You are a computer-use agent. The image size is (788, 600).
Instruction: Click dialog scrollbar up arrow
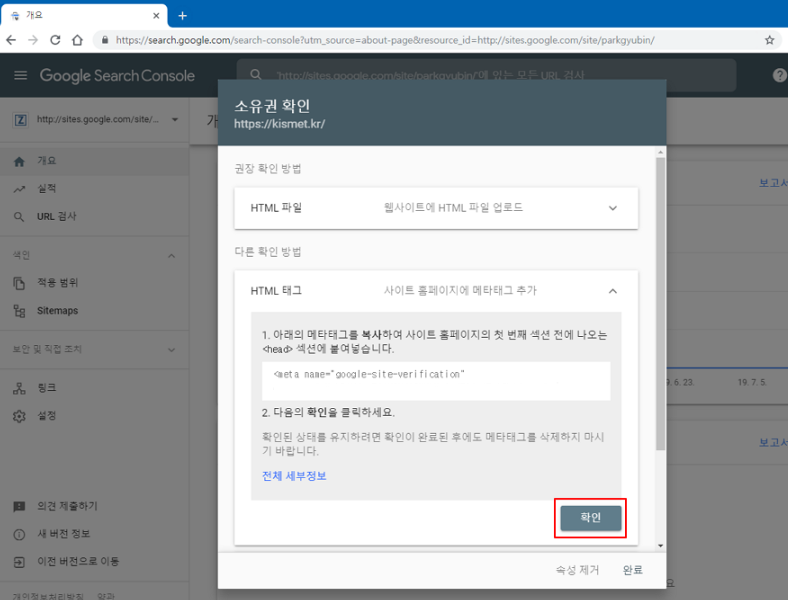pyautogui.click(x=661, y=152)
